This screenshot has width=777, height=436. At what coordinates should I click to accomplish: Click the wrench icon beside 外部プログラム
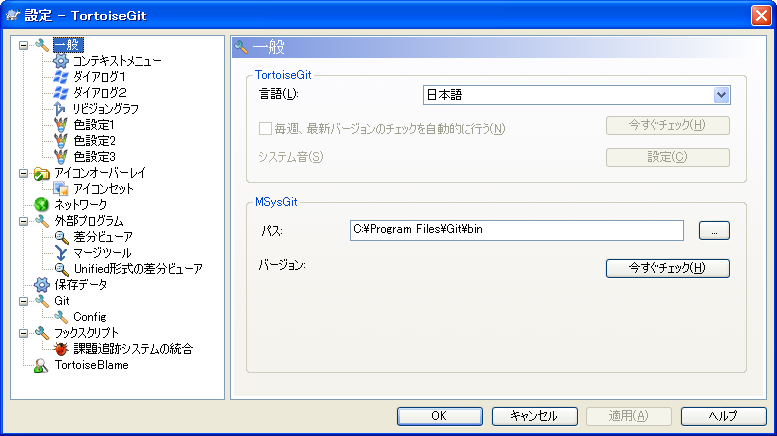tap(42, 221)
